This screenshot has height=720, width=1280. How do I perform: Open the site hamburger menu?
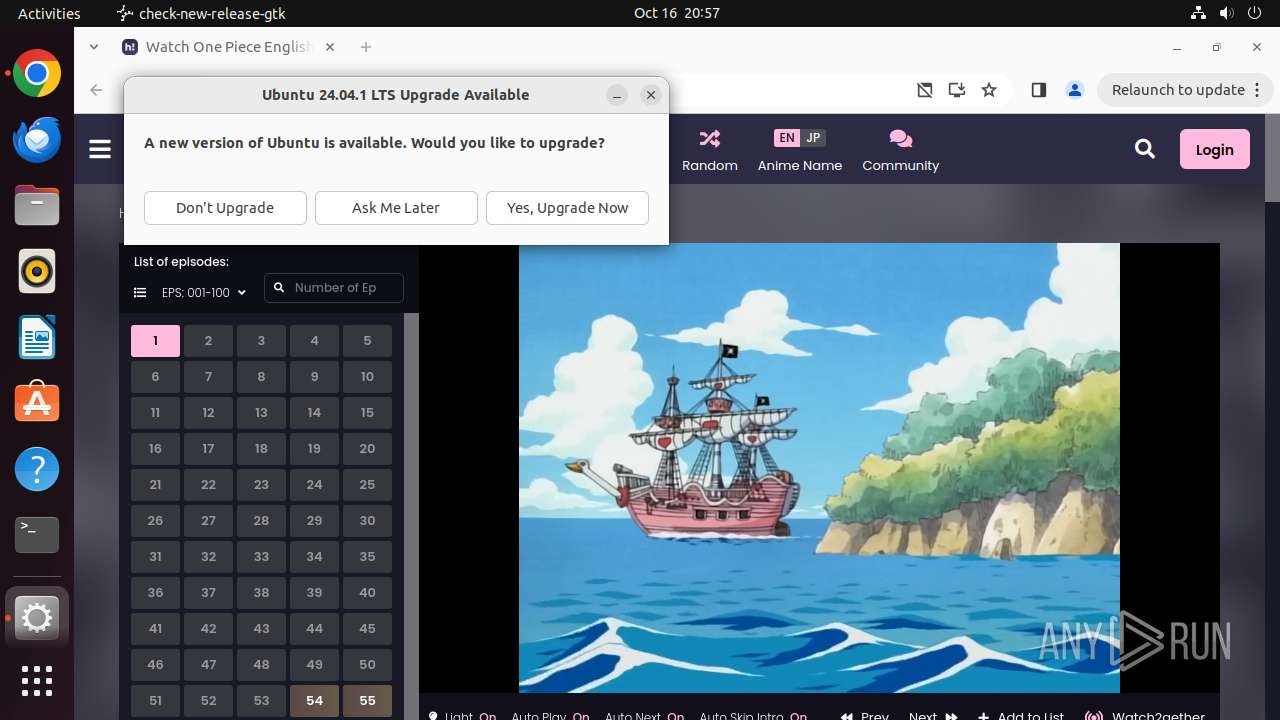[100, 149]
